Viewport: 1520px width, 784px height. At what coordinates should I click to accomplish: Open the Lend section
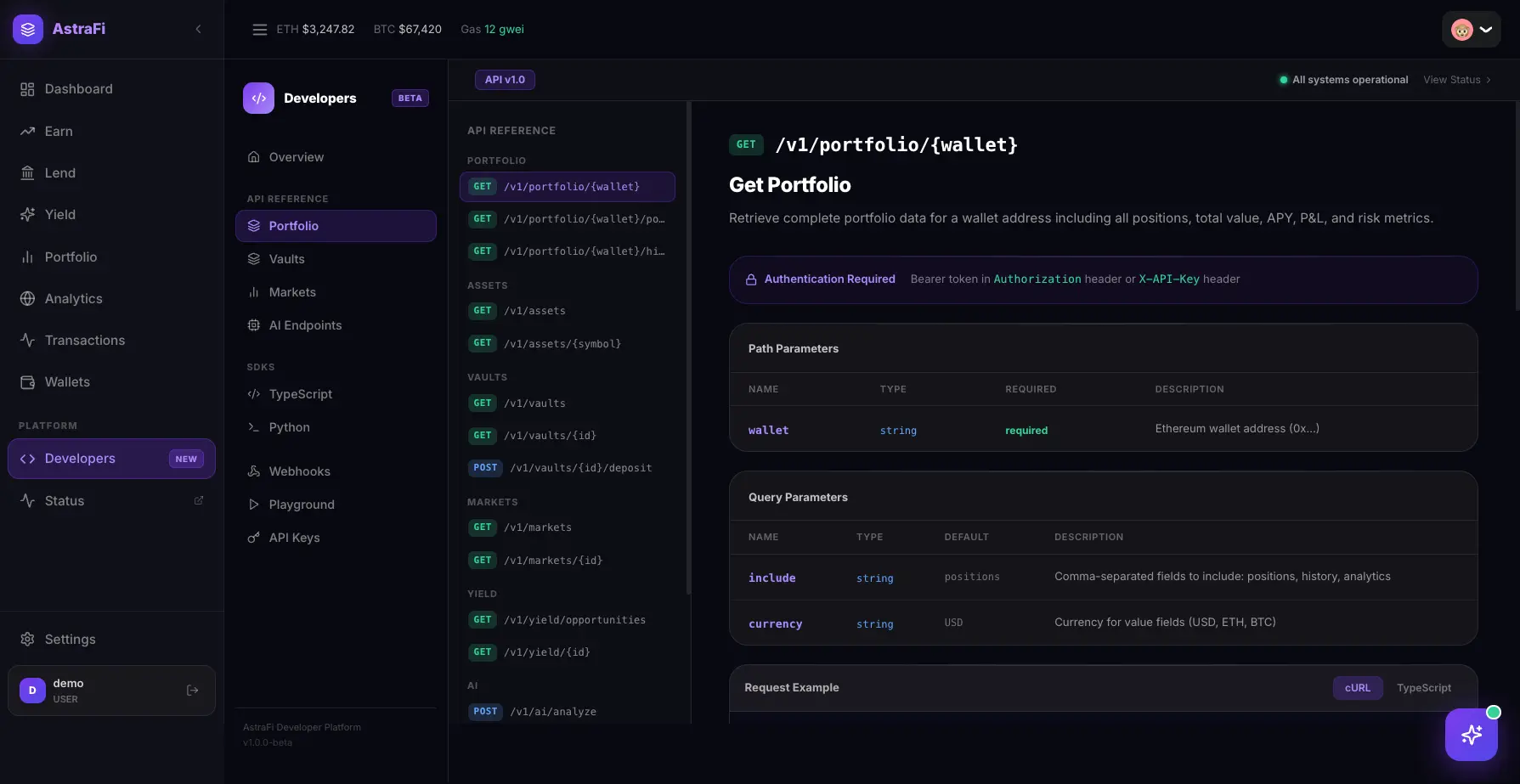(111, 172)
